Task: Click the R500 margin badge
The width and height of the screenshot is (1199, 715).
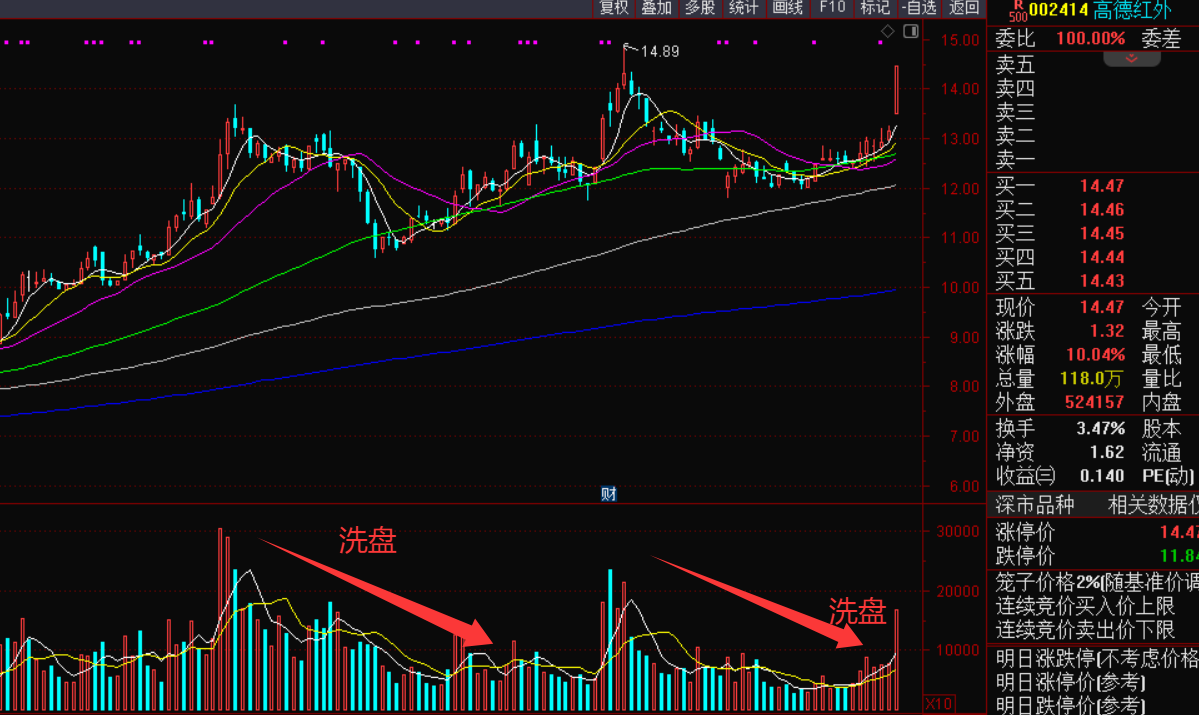Action: point(1017,11)
